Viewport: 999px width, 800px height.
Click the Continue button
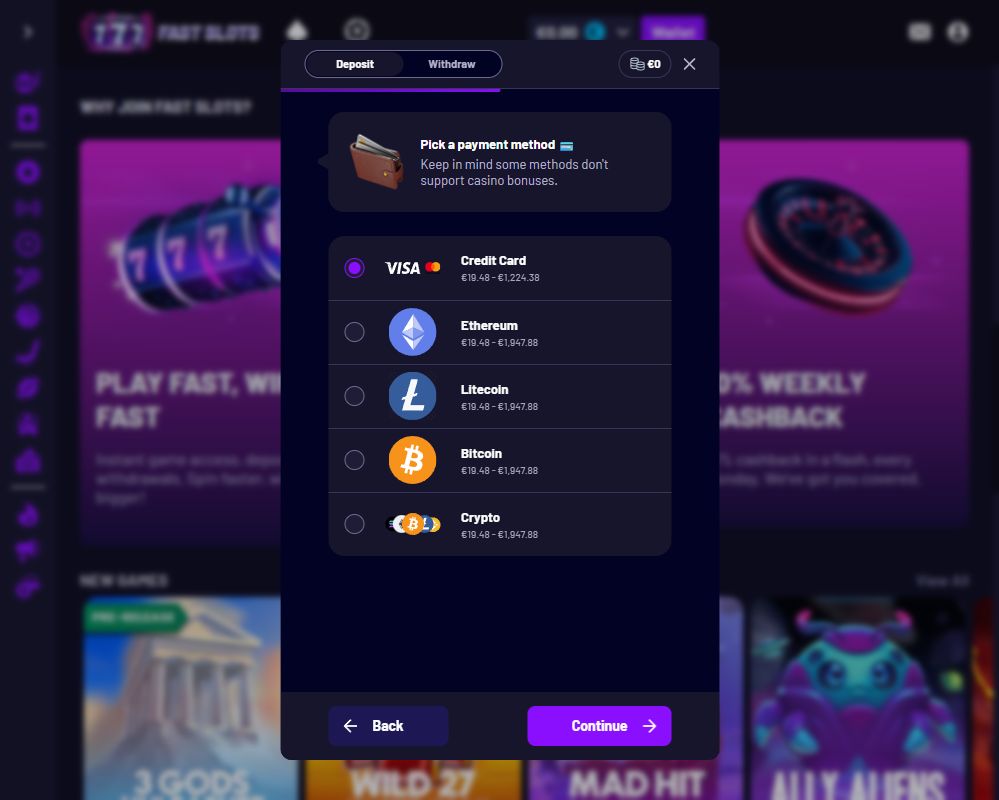click(x=600, y=725)
